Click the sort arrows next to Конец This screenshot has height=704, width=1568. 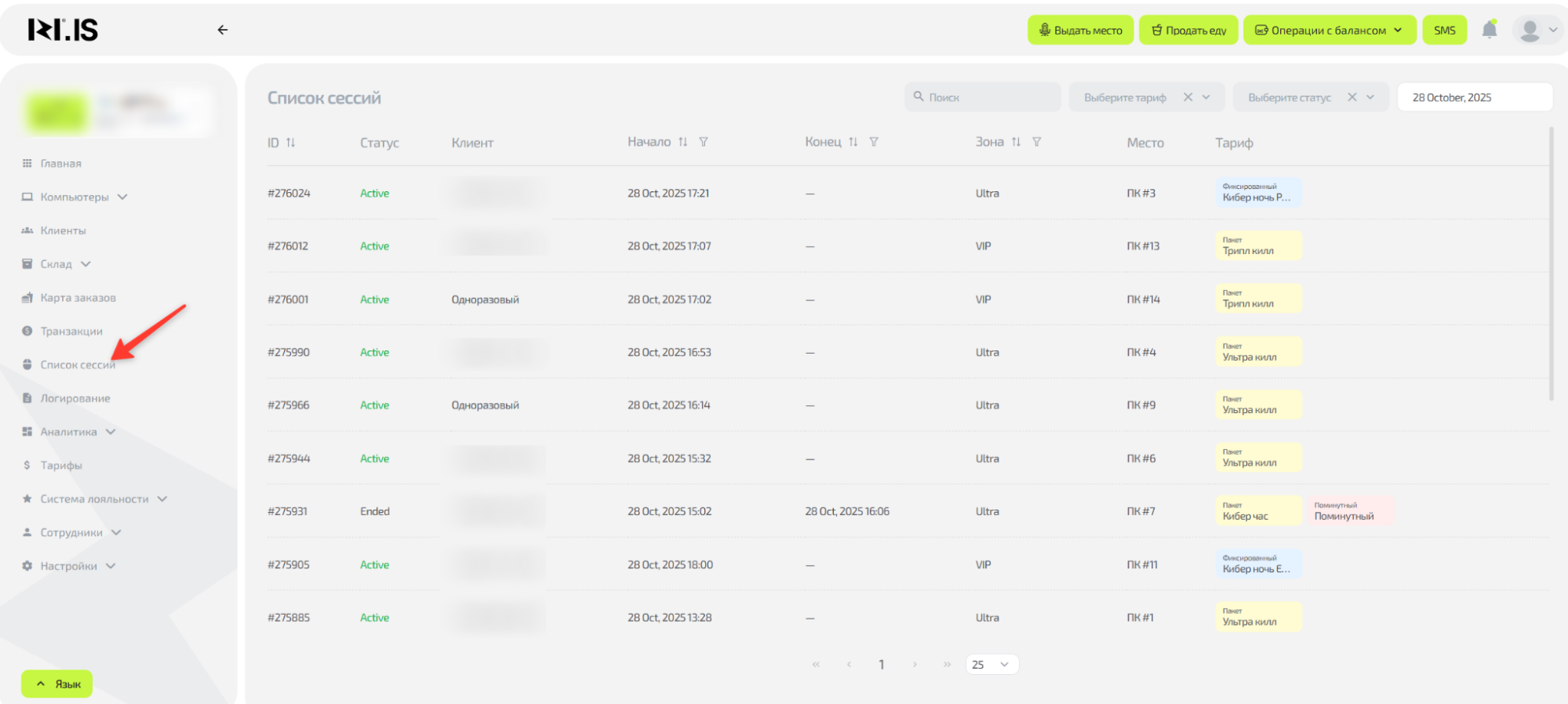coord(853,142)
